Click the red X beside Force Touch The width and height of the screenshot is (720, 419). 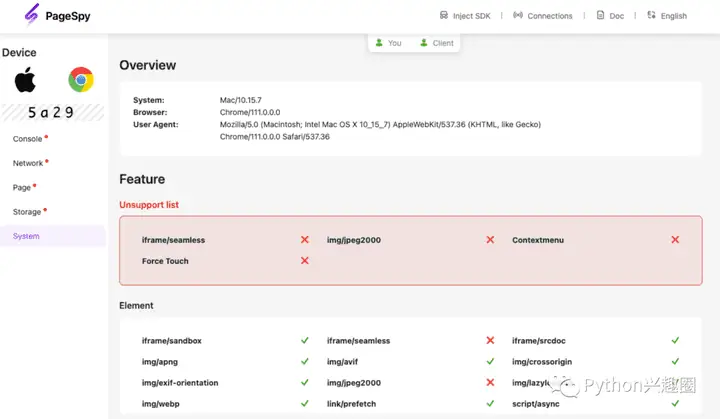[304, 260]
